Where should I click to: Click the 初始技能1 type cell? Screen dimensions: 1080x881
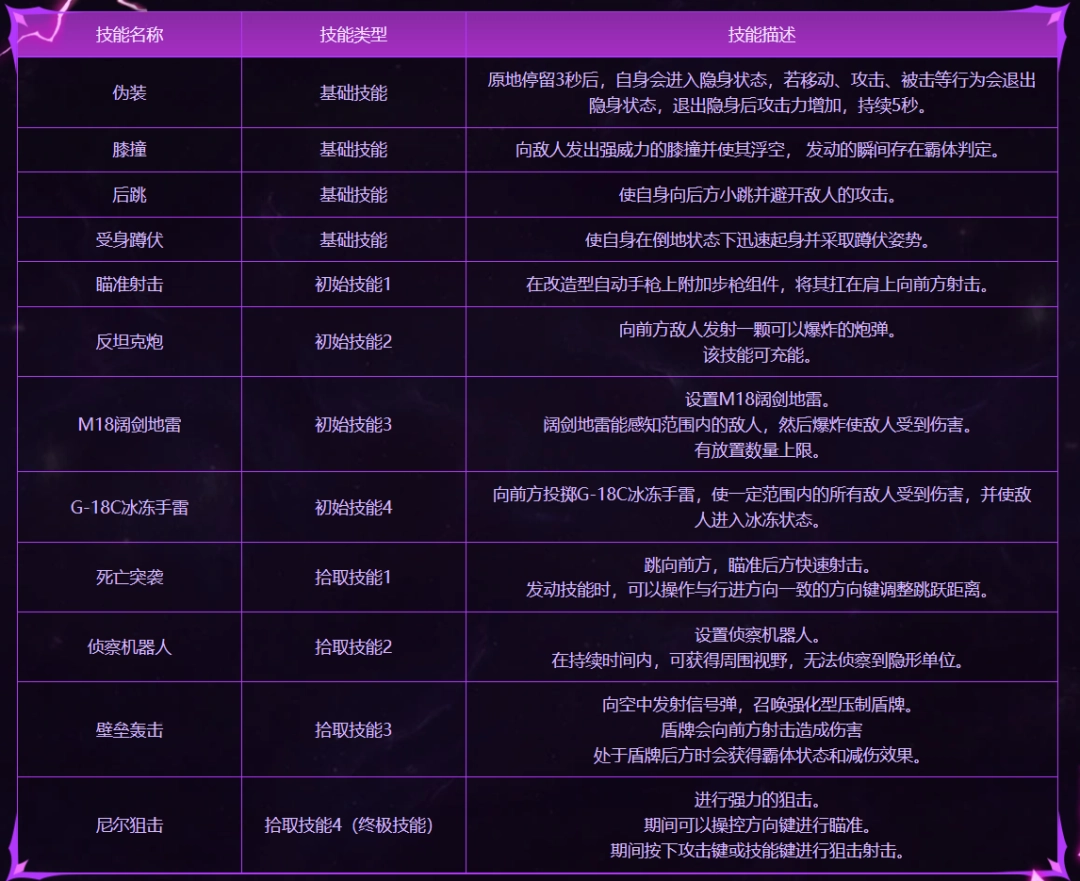353,284
